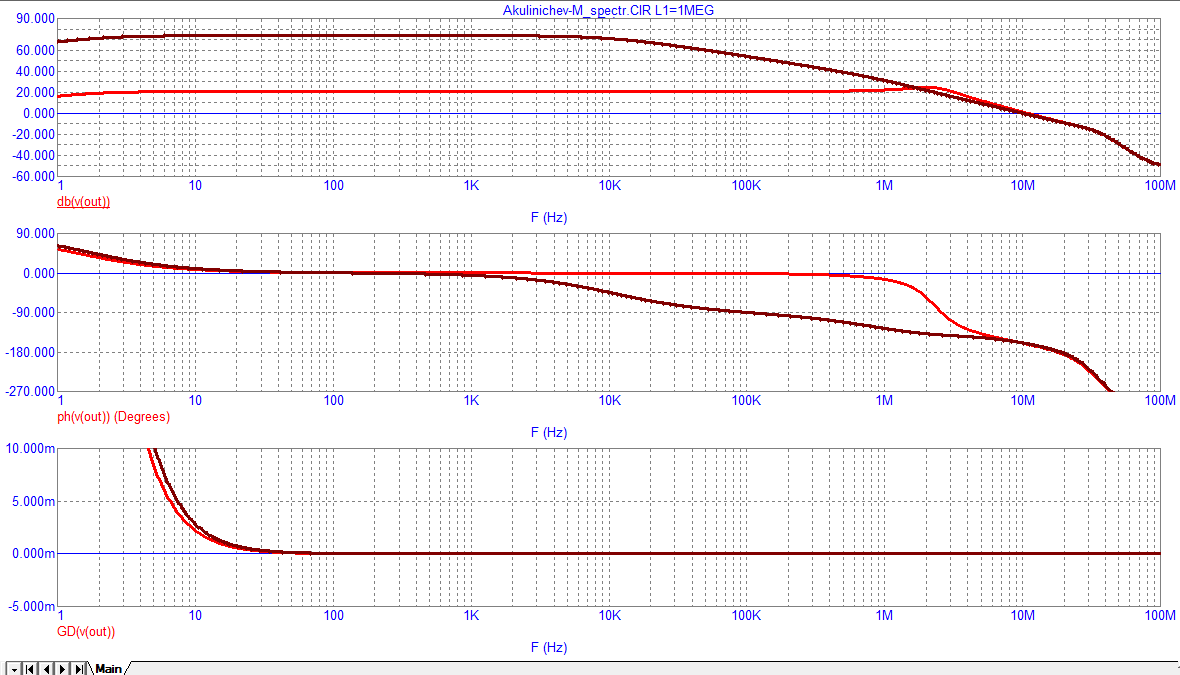Click F (Hz) axis label under group delay plot
1180x675 pixels.
pos(549,648)
